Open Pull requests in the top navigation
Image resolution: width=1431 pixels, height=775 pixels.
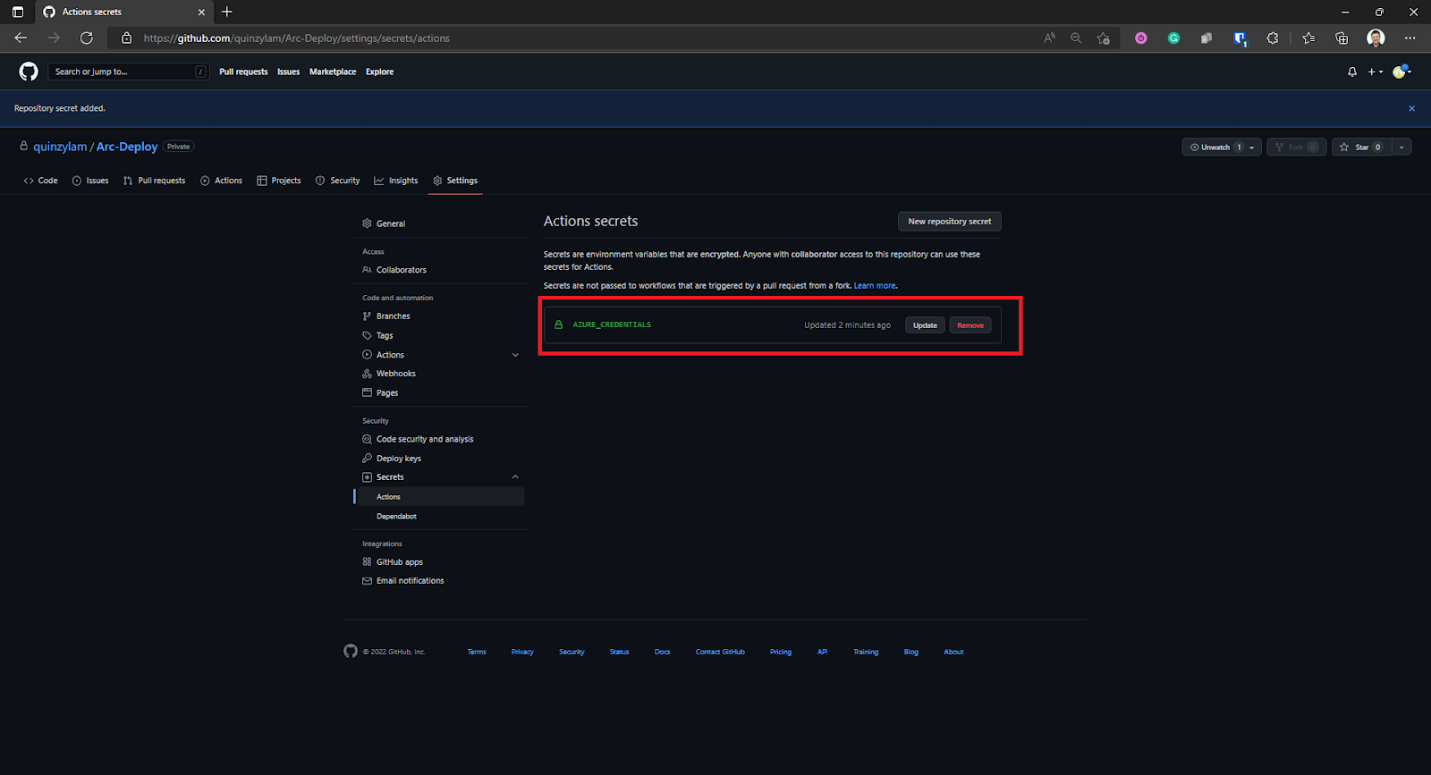point(244,72)
